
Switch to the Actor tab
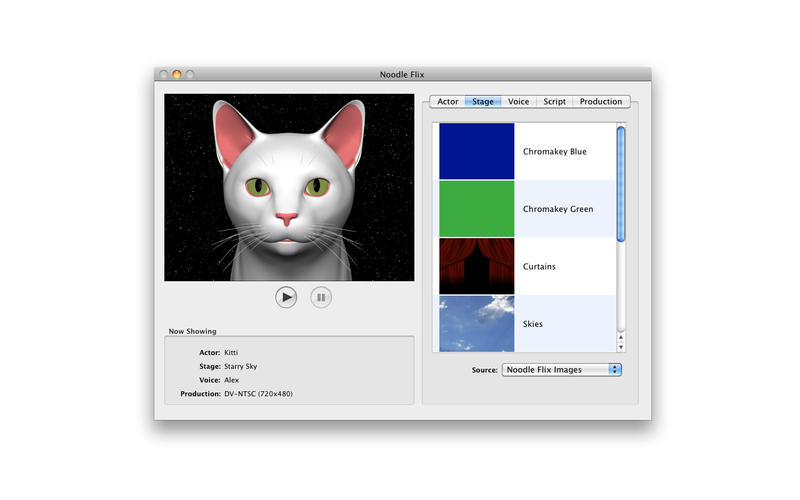(x=448, y=102)
